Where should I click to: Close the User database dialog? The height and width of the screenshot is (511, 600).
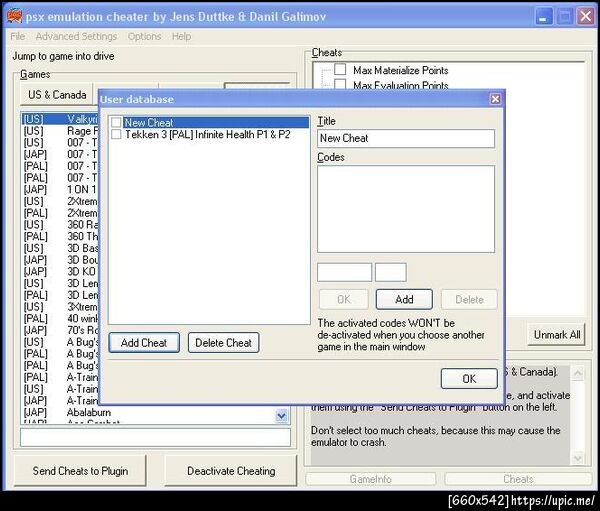coord(495,99)
